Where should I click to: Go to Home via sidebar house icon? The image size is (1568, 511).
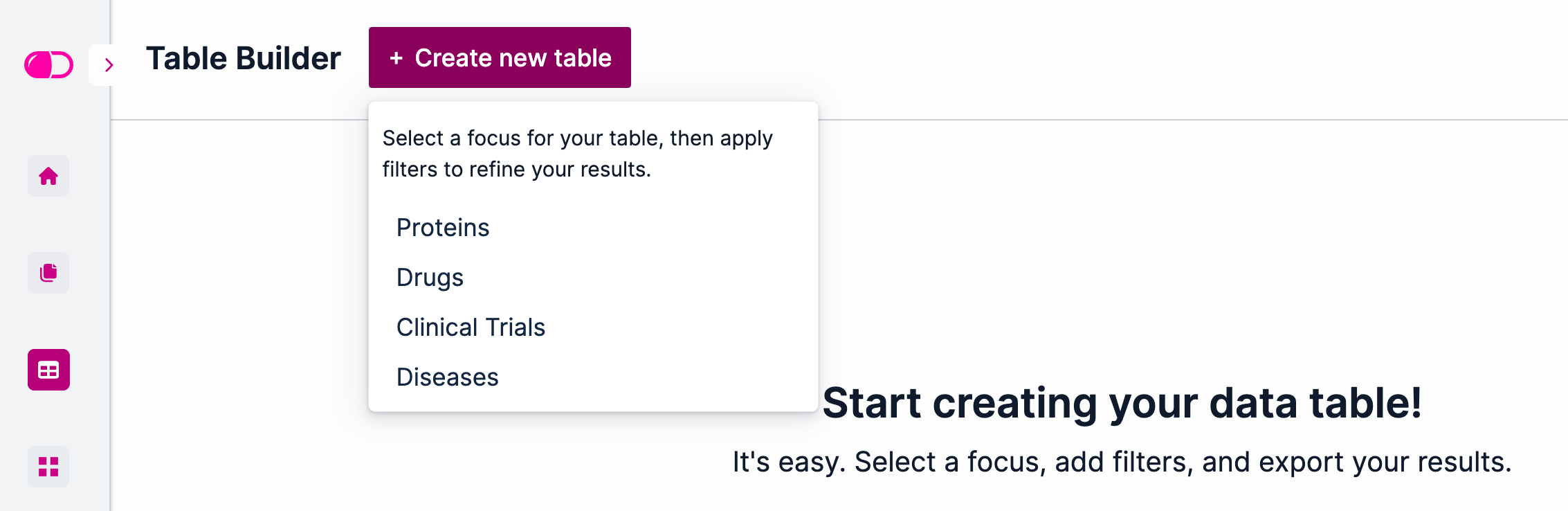(x=48, y=176)
